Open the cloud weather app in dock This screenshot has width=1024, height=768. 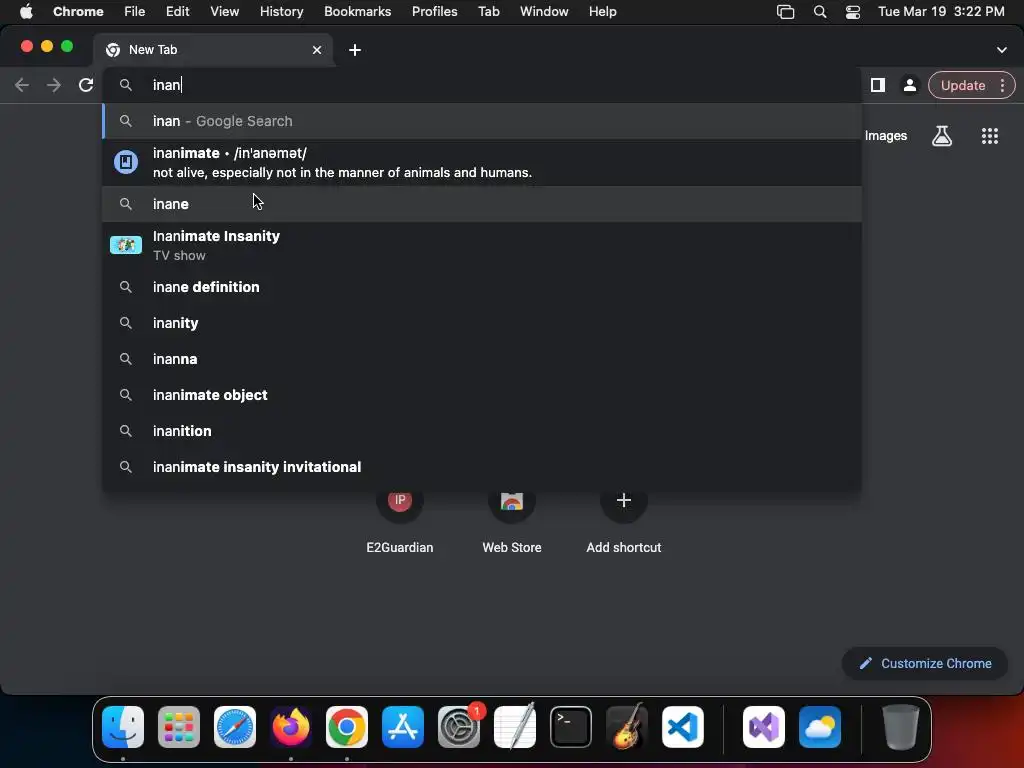tap(820, 727)
